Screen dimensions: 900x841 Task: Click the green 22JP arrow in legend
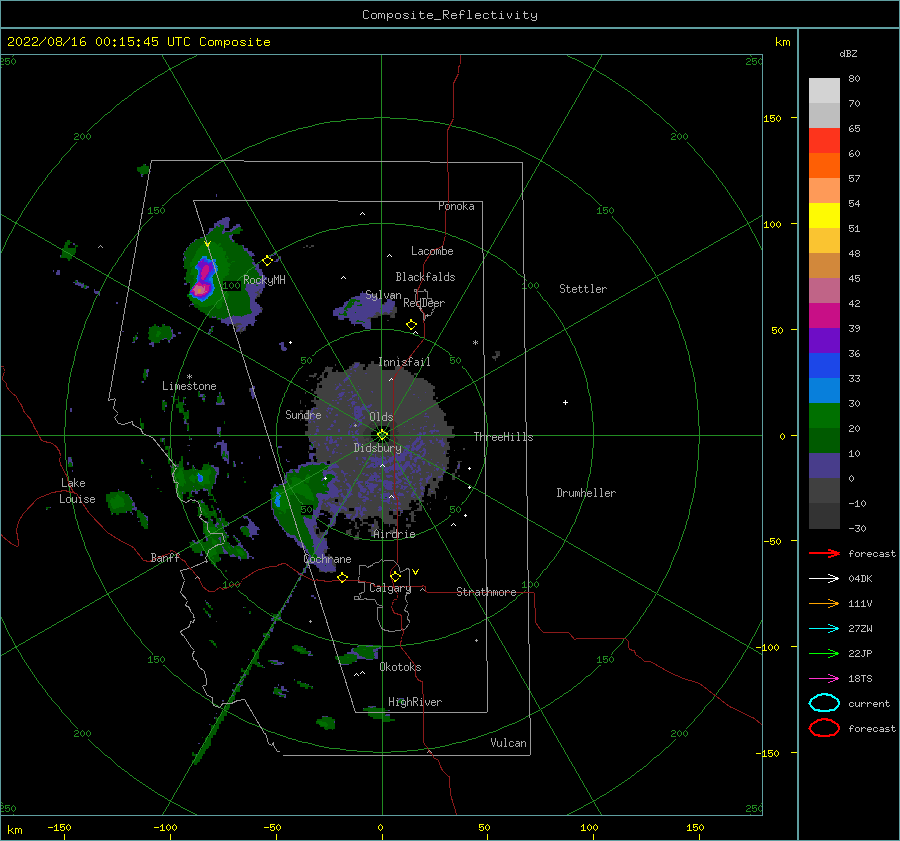824,653
